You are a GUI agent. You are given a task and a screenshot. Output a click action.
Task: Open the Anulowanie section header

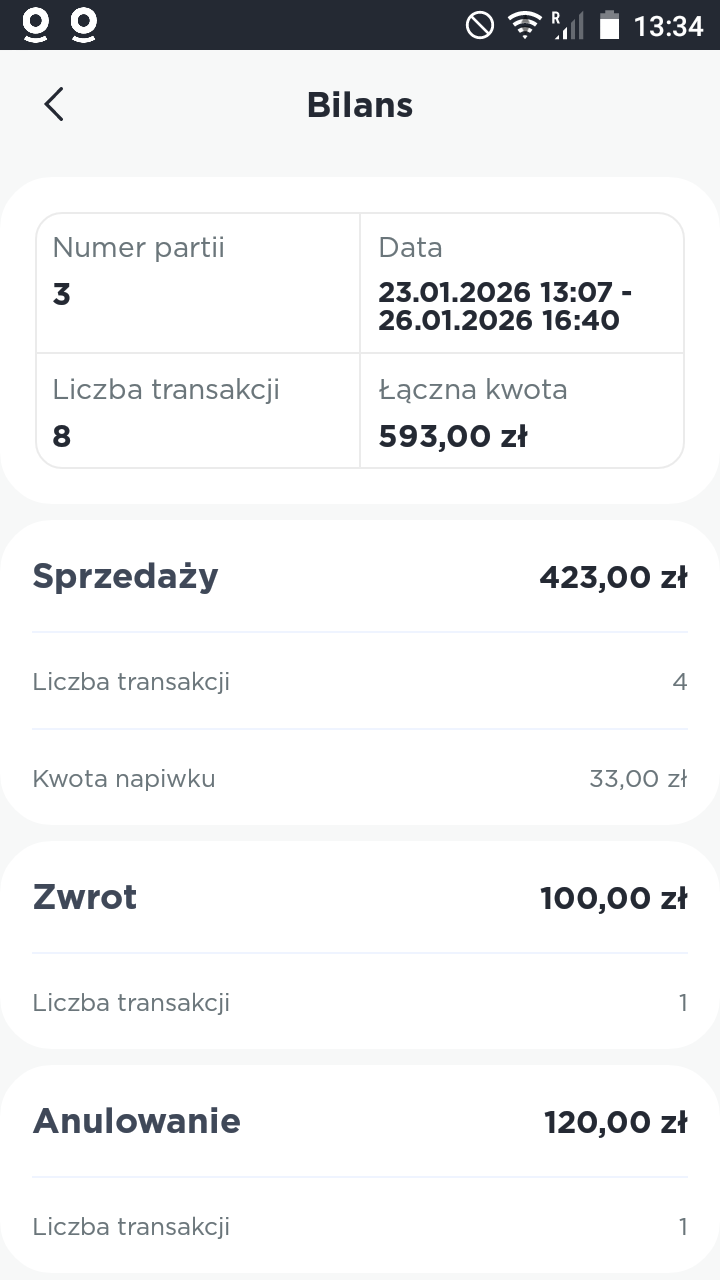point(137,1121)
